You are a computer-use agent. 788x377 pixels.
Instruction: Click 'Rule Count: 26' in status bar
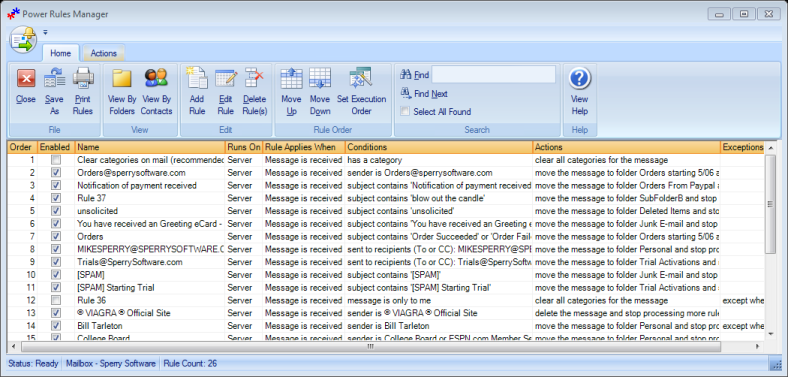pos(190,363)
